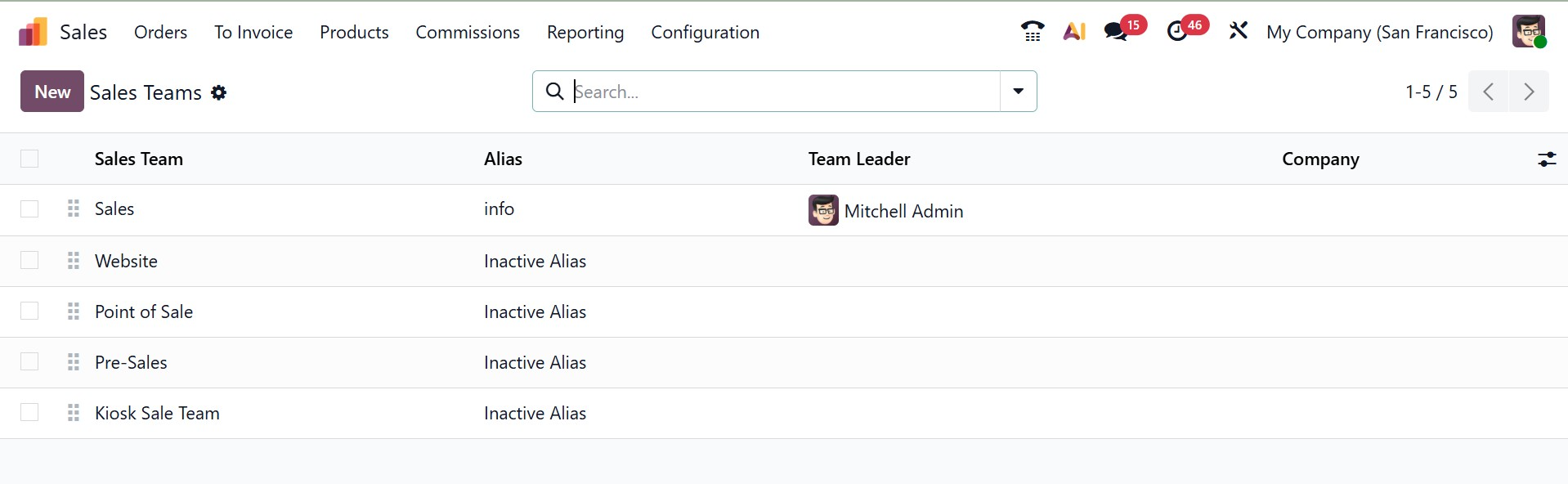Check the Kiosk Sale Team row checkbox

pos(29,413)
